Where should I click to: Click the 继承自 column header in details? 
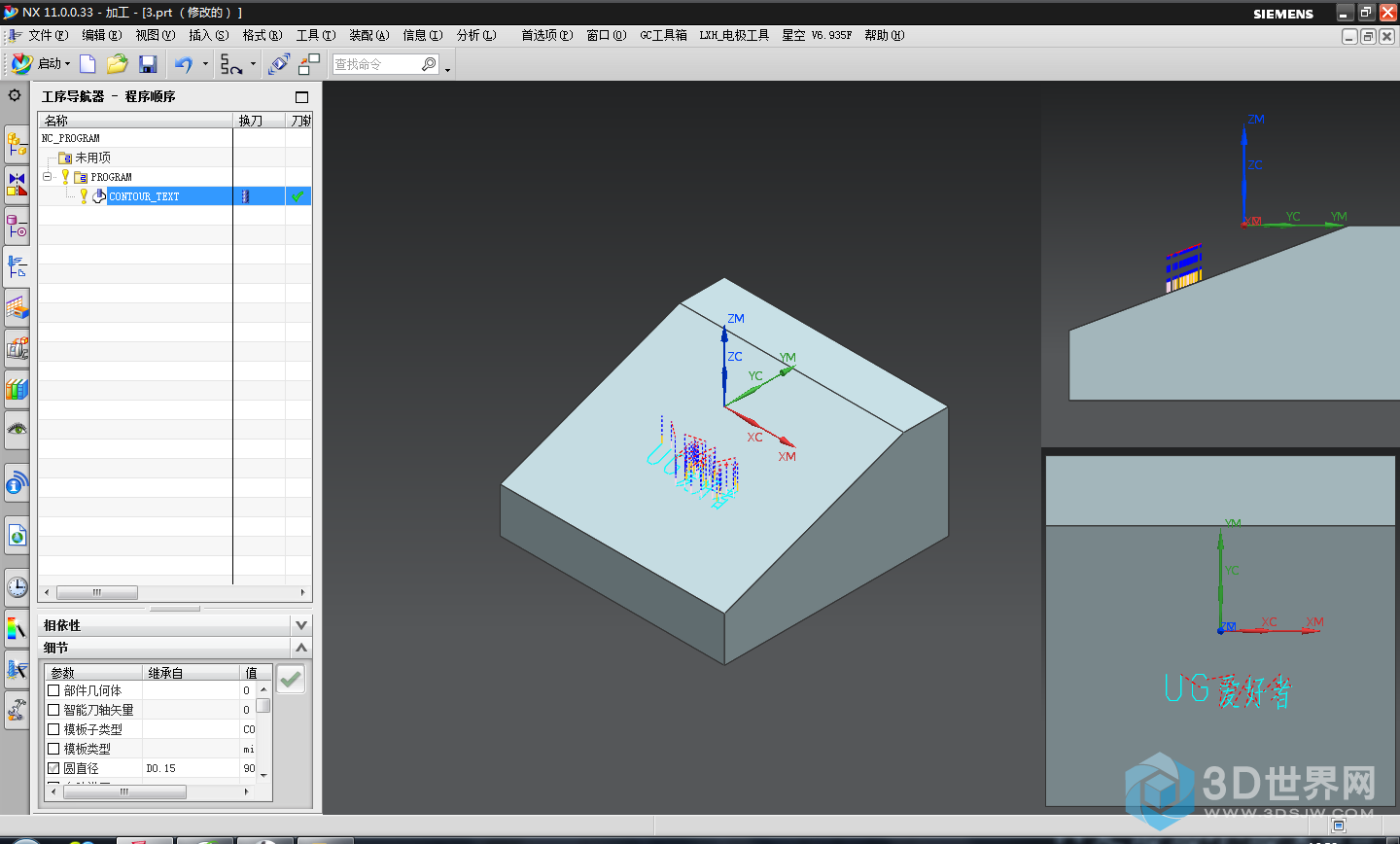(x=192, y=673)
